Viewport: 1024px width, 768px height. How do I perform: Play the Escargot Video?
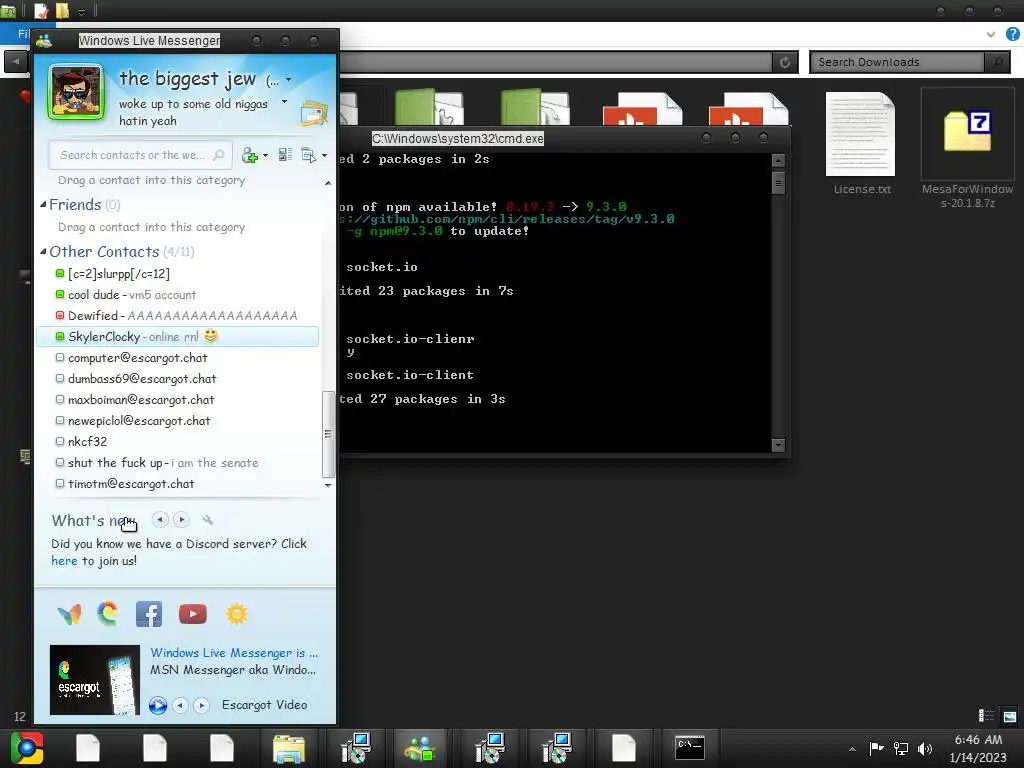[157, 705]
